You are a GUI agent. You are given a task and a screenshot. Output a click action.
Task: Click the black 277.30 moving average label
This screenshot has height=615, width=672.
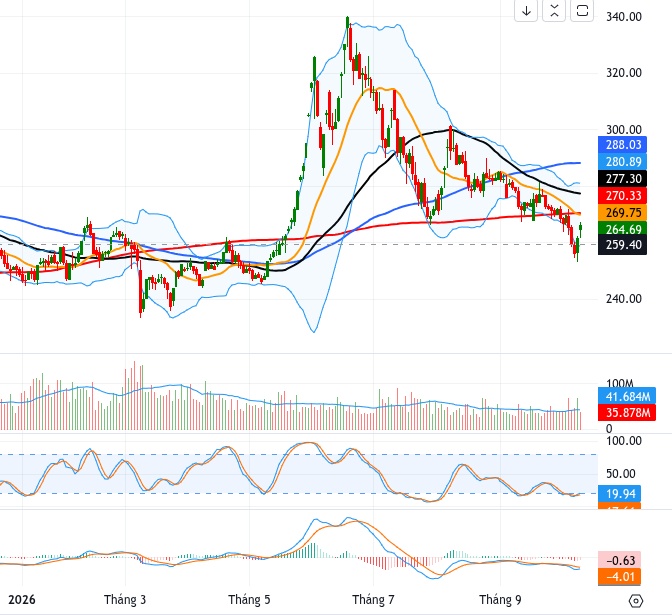[622, 178]
